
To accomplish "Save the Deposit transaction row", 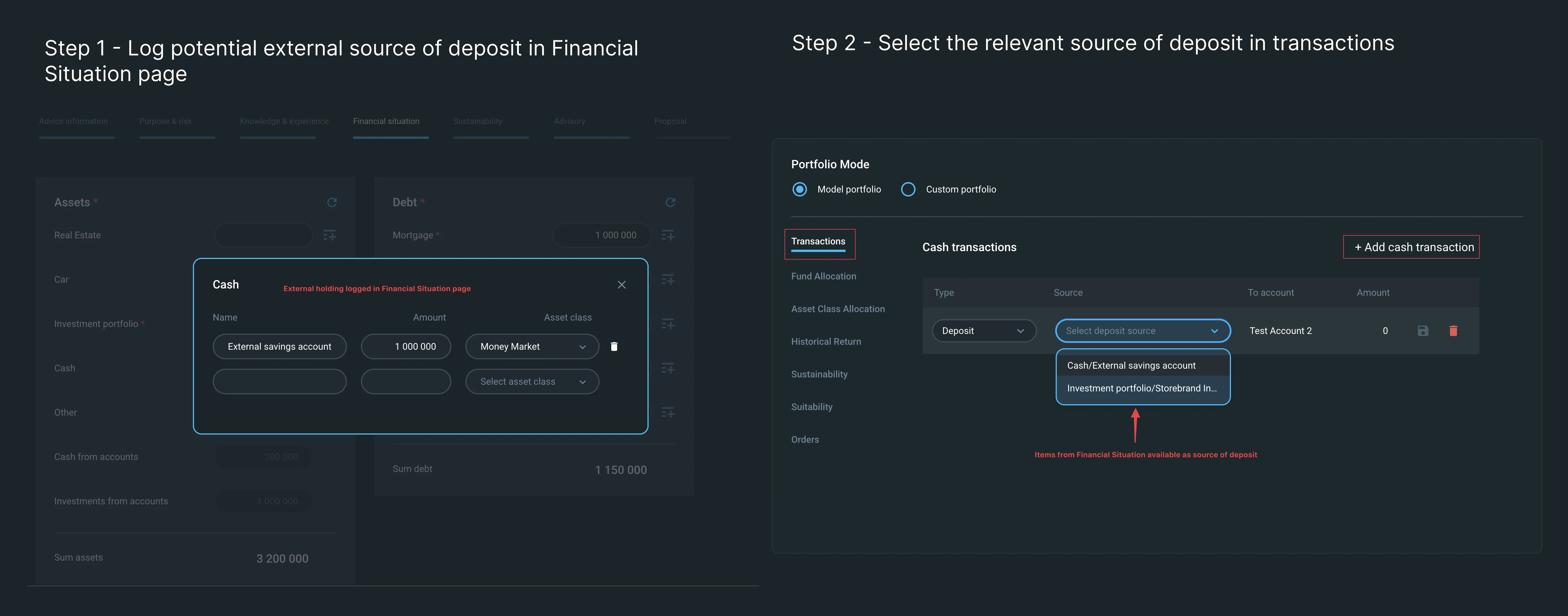I will [x=1422, y=330].
